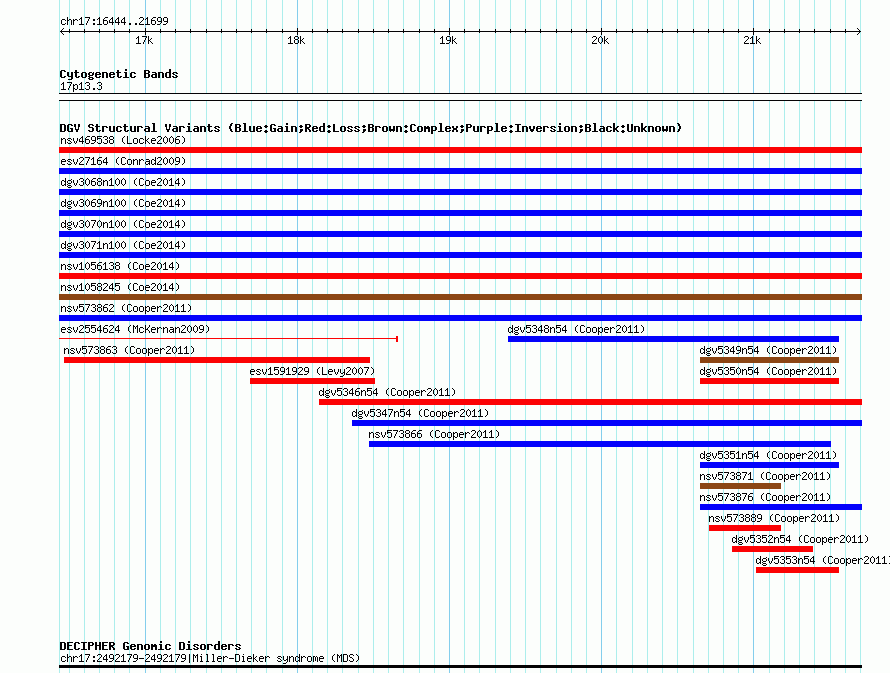Select the nsv573889 (Cooper2011) red bar
The width and height of the screenshot is (890, 673).
(x=745, y=528)
